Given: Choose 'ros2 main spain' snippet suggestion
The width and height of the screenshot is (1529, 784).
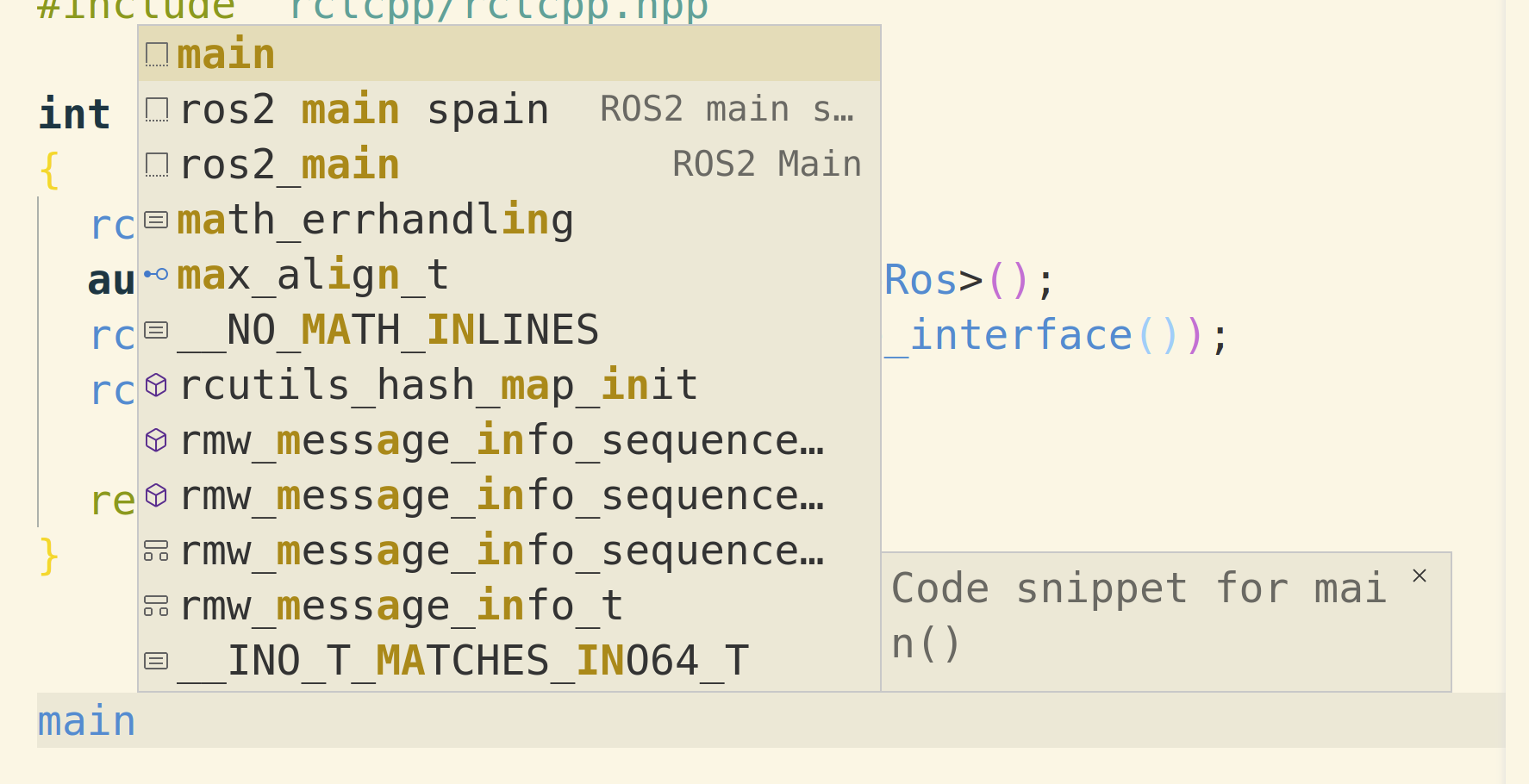Looking at the screenshot, I should click(x=509, y=109).
